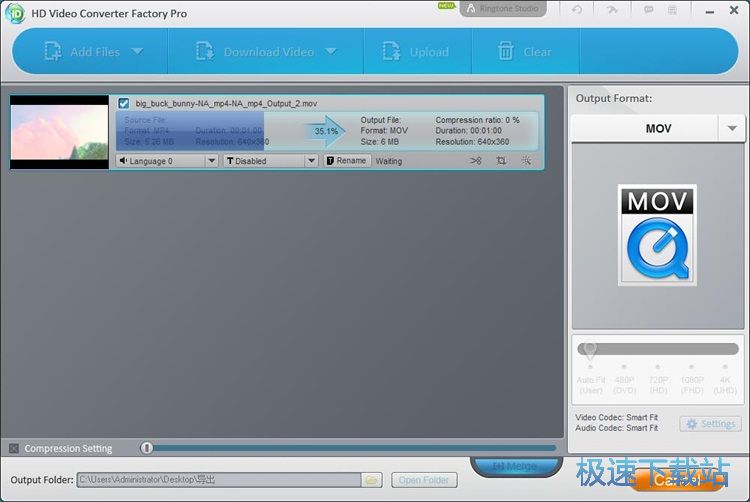Toggle the Compression Setting checkbox
This screenshot has width=750, height=502.
[14, 448]
